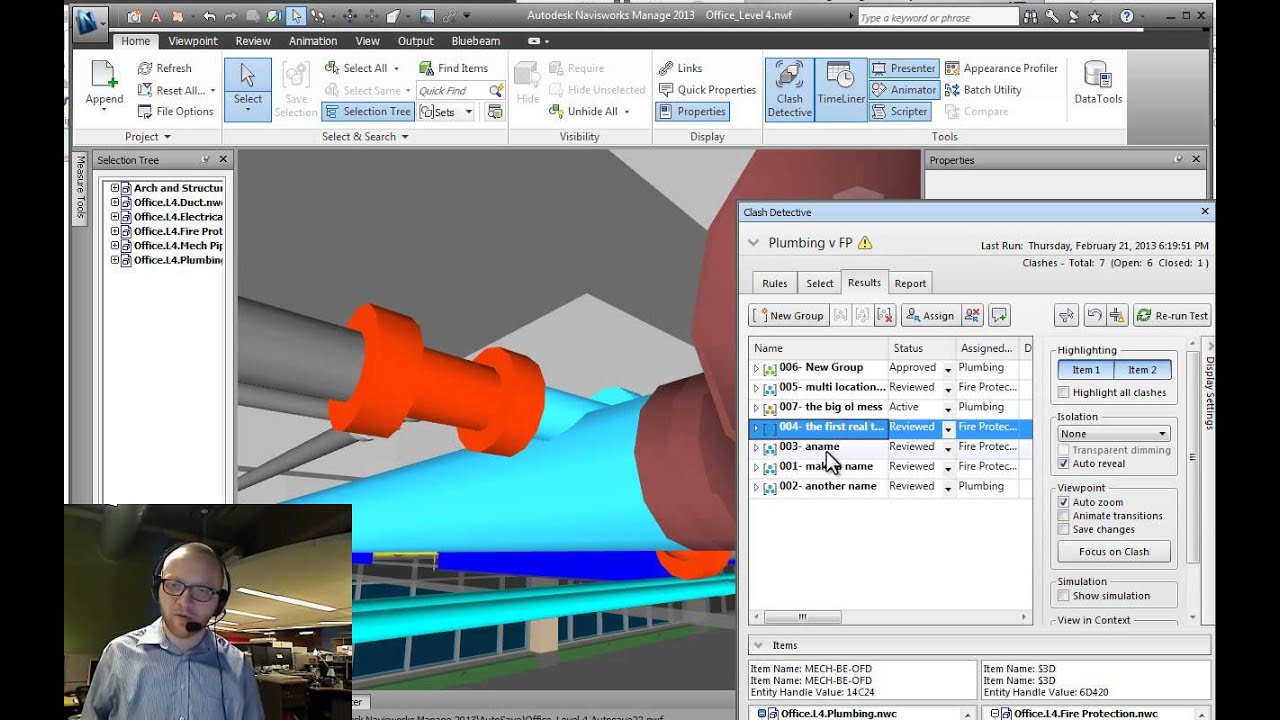Image resolution: width=1280 pixels, height=720 pixels.
Task: Open status dropdown for 007- the big ol mess
Action: tap(948, 408)
